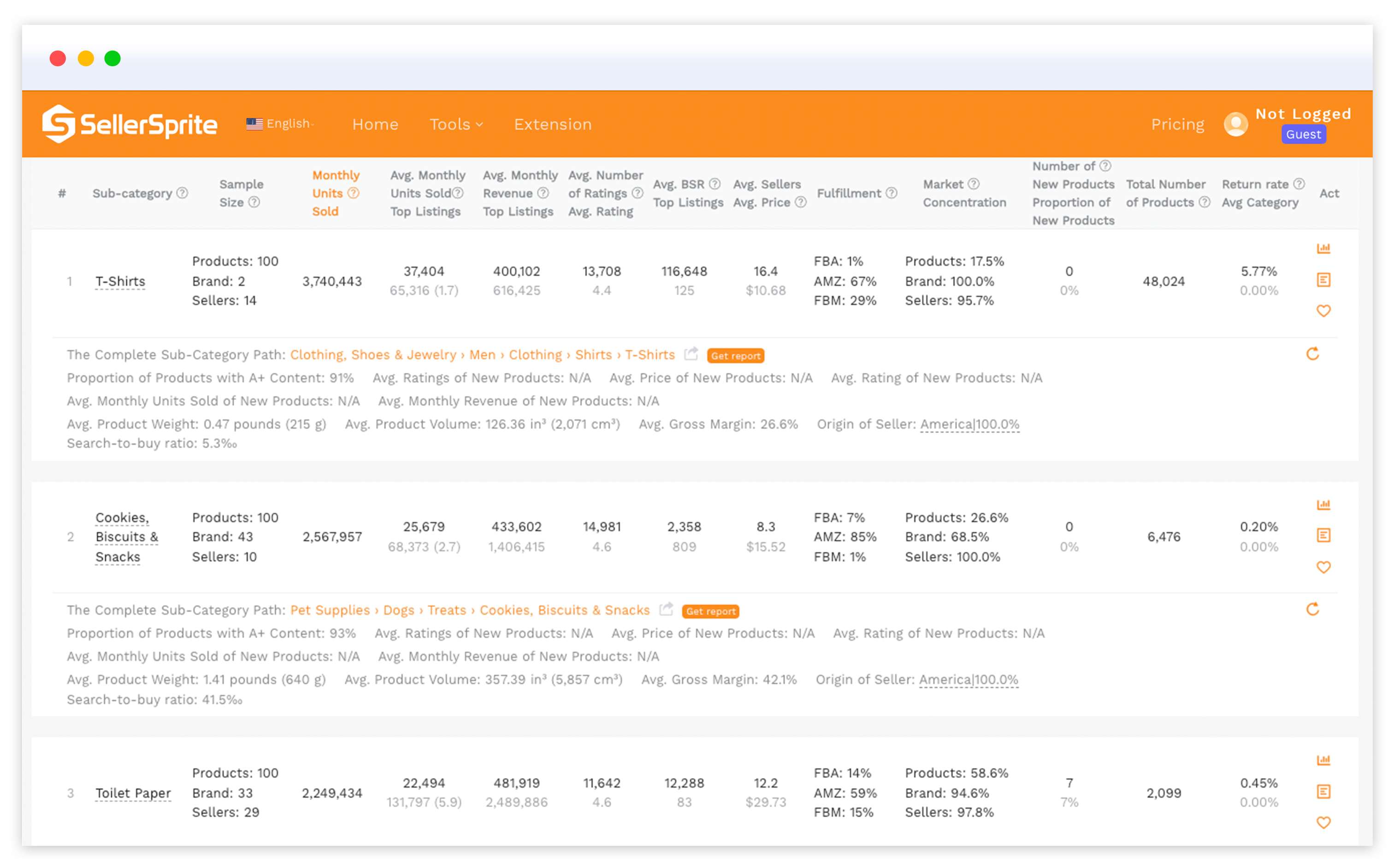This screenshot has width=1394, height=868.
Task: Click the share icon next to the T-Shirts category path
Action: (691, 354)
